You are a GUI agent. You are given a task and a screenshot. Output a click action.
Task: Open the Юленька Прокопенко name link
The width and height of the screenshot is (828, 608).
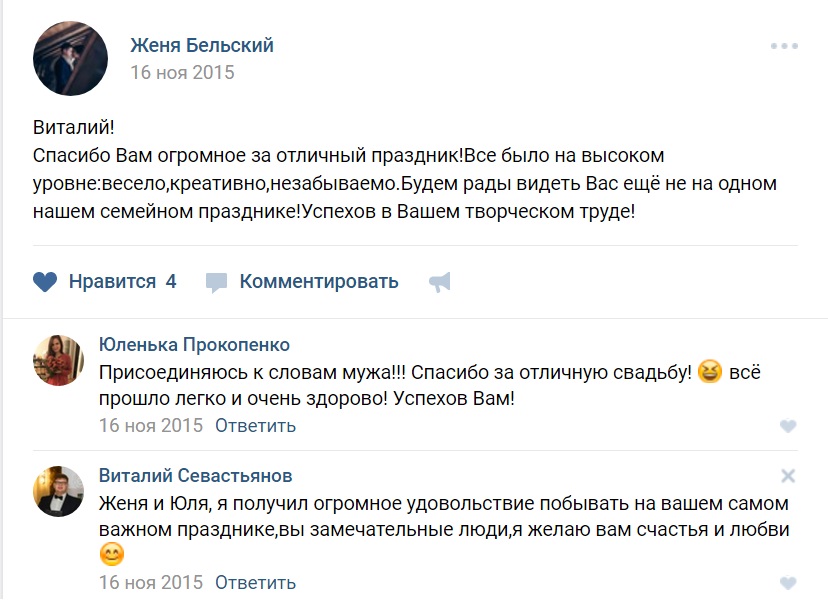[194, 345]
